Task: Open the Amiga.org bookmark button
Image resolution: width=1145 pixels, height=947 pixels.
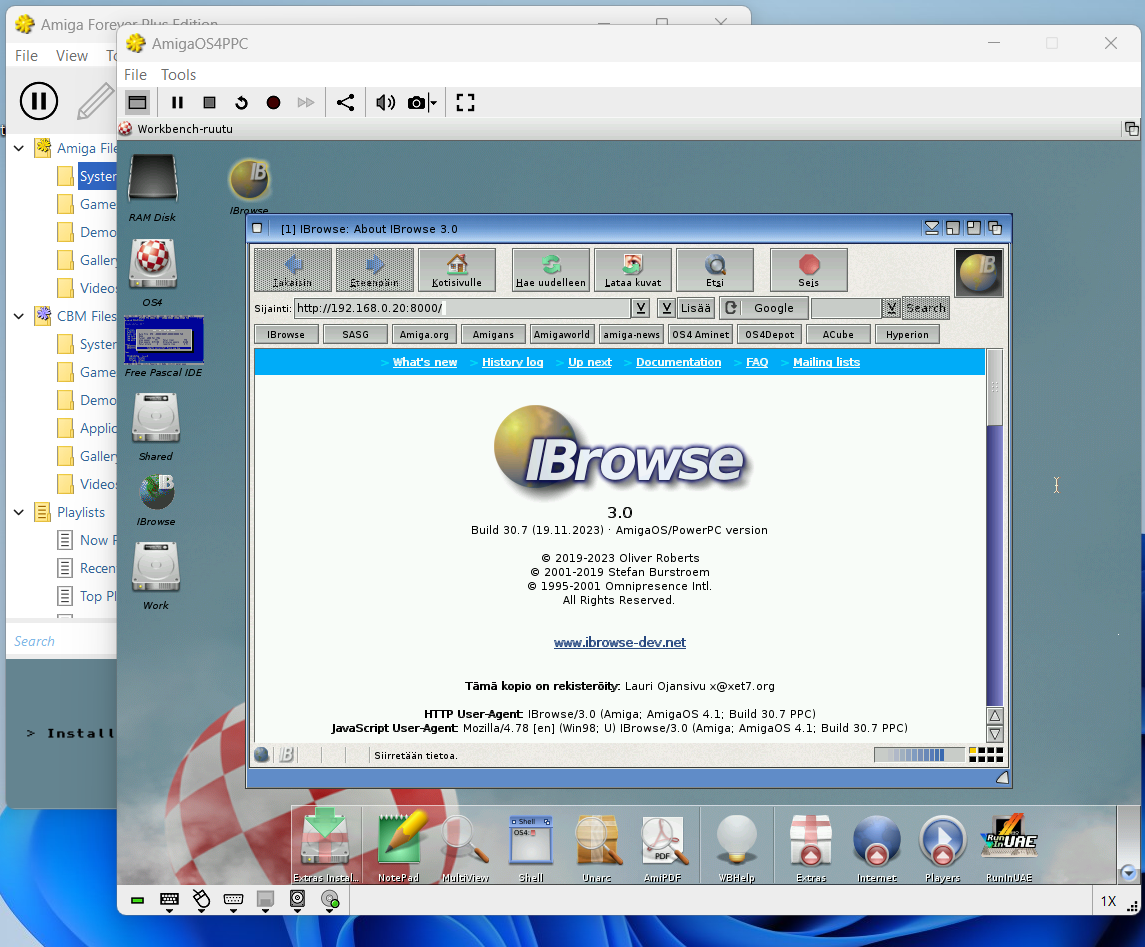Action: pos(424,334)
